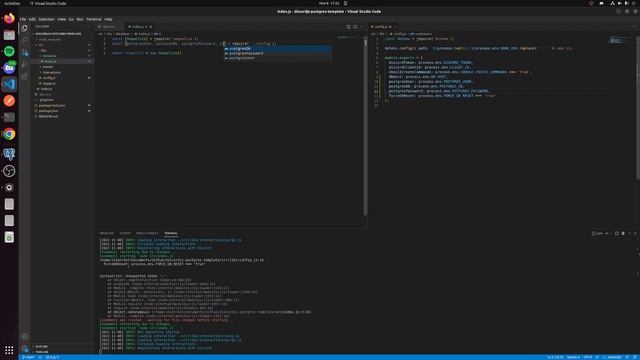Open the Explorer view in activity bar
Image resolution: width=640 pixels, height=360 pixels.
point(24,29)
